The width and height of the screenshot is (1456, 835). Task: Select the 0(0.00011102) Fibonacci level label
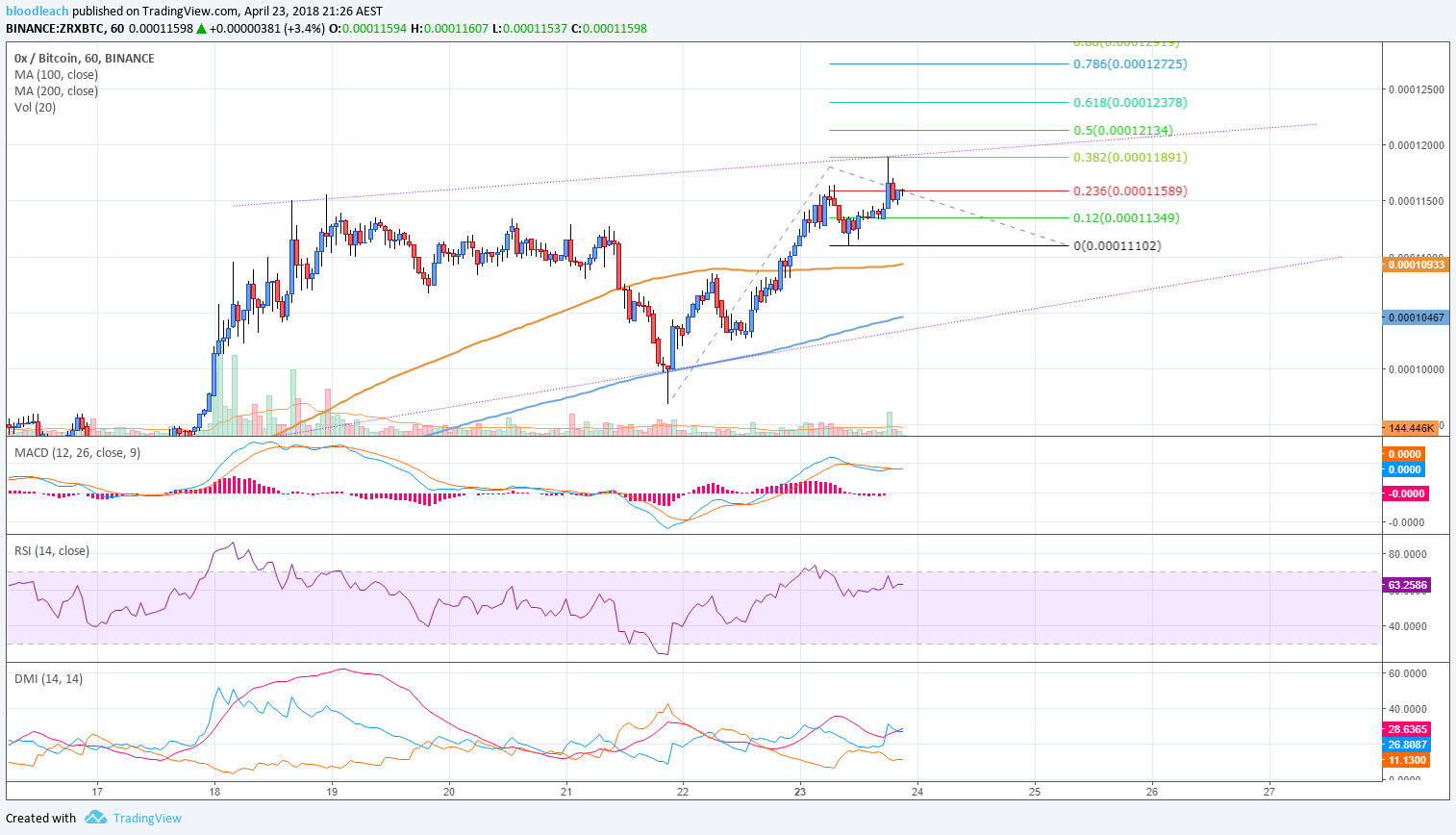point(1117,245)
